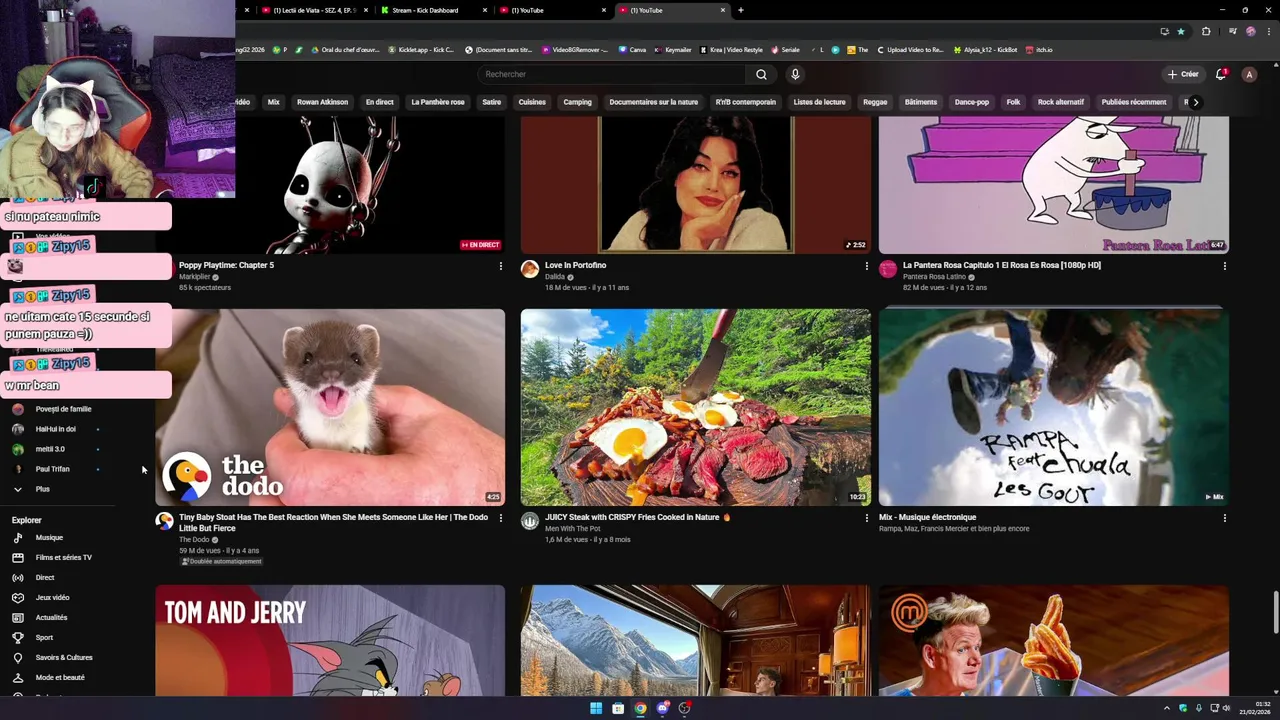
Task: Open the Rampa feat Chuala mix thumbnail
Action: pyautogui.click(x=1054, y=407)
